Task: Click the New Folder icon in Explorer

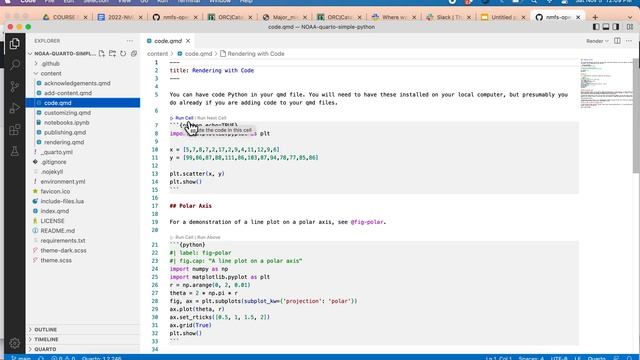Action: pyautogui.click(x=112, y=53)
